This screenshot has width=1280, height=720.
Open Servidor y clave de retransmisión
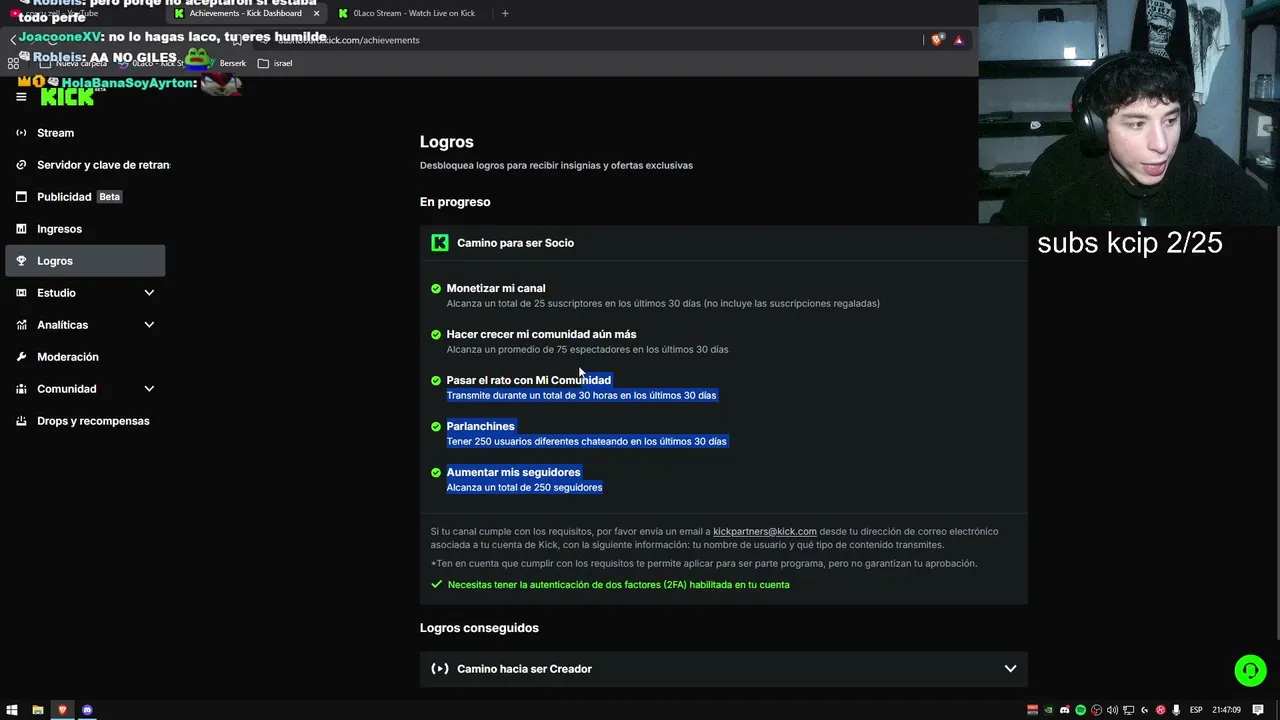(86, 165)
